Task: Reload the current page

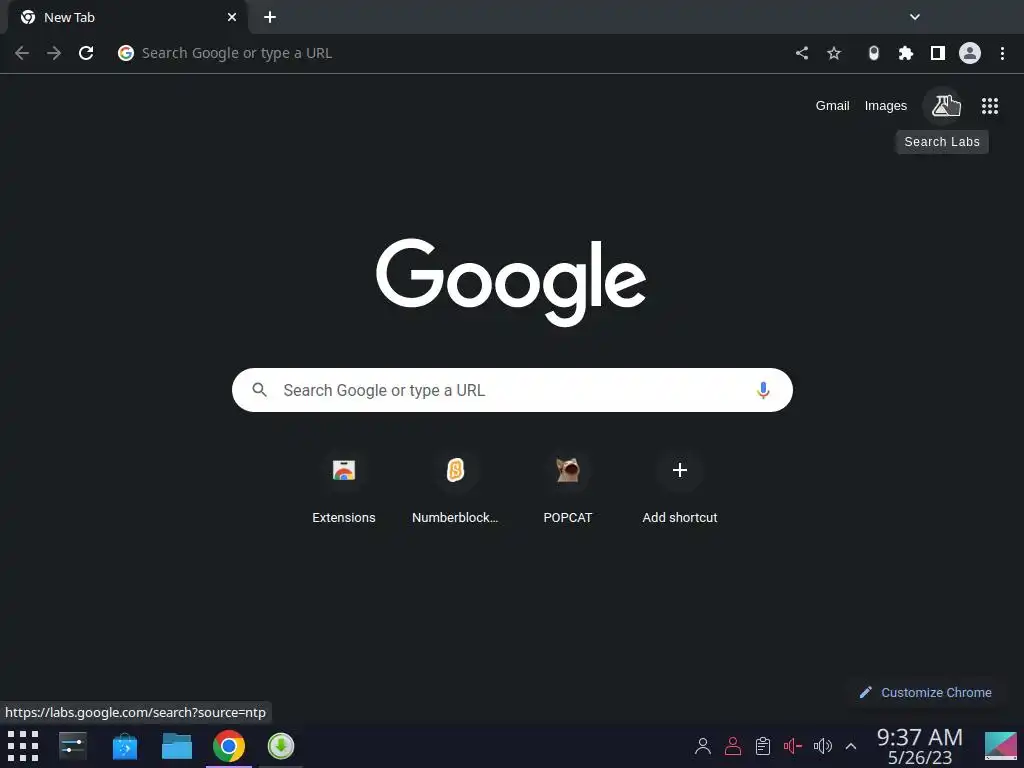Action: pyautogui.click(x=86, y=53)
